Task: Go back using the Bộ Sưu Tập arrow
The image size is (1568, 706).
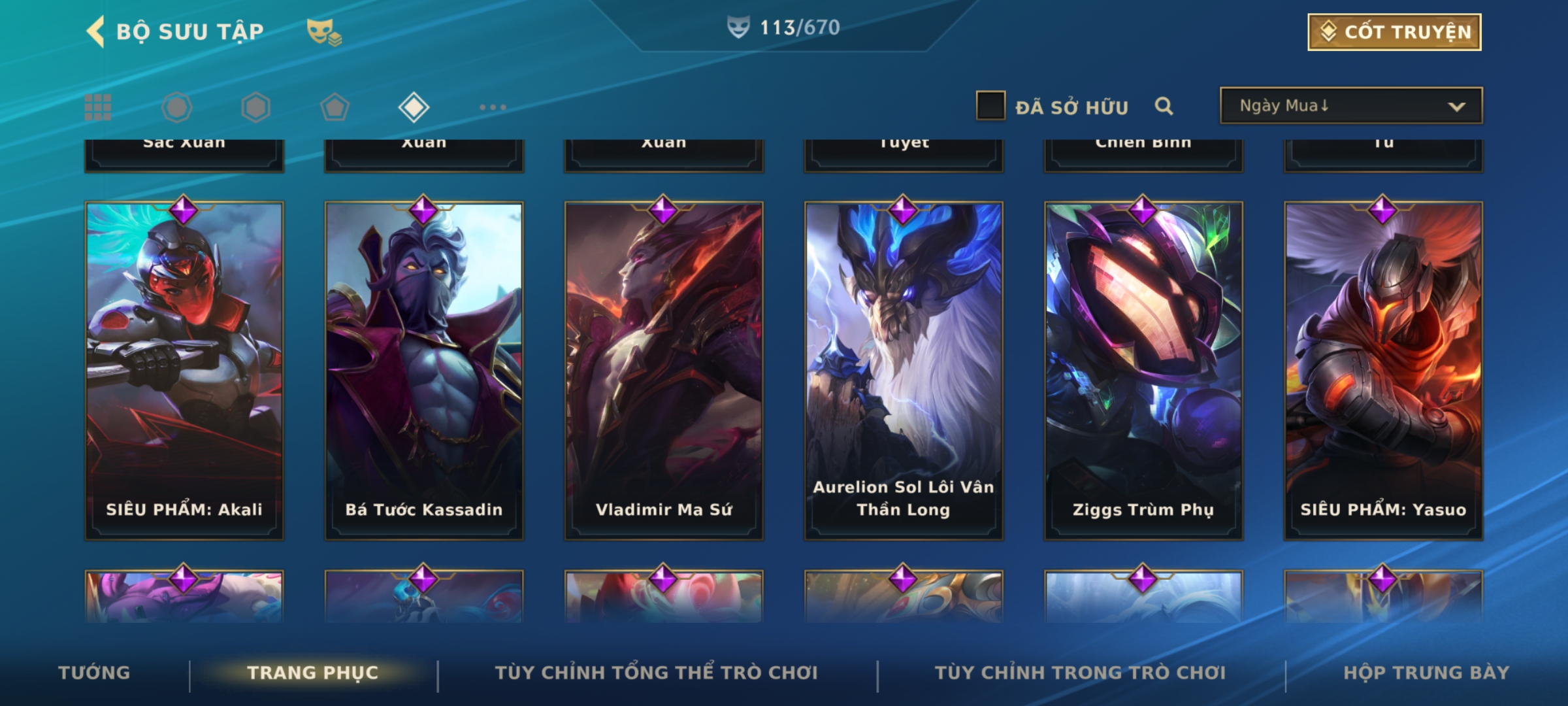Action: pyautogui.click(x=96, y=31)
